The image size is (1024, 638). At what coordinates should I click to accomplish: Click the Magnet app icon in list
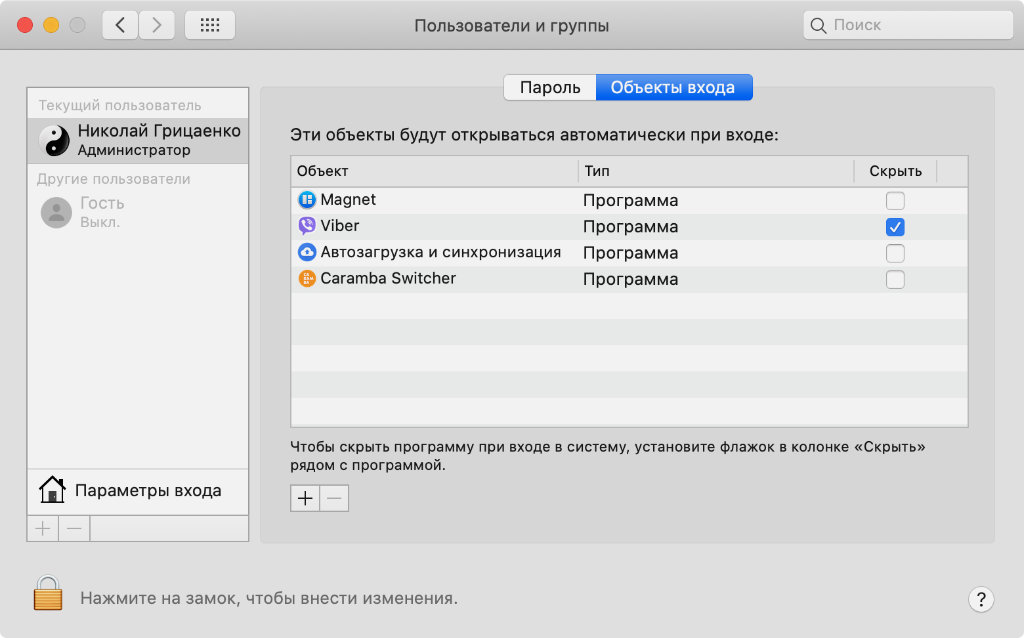click(x=307, y=200)
